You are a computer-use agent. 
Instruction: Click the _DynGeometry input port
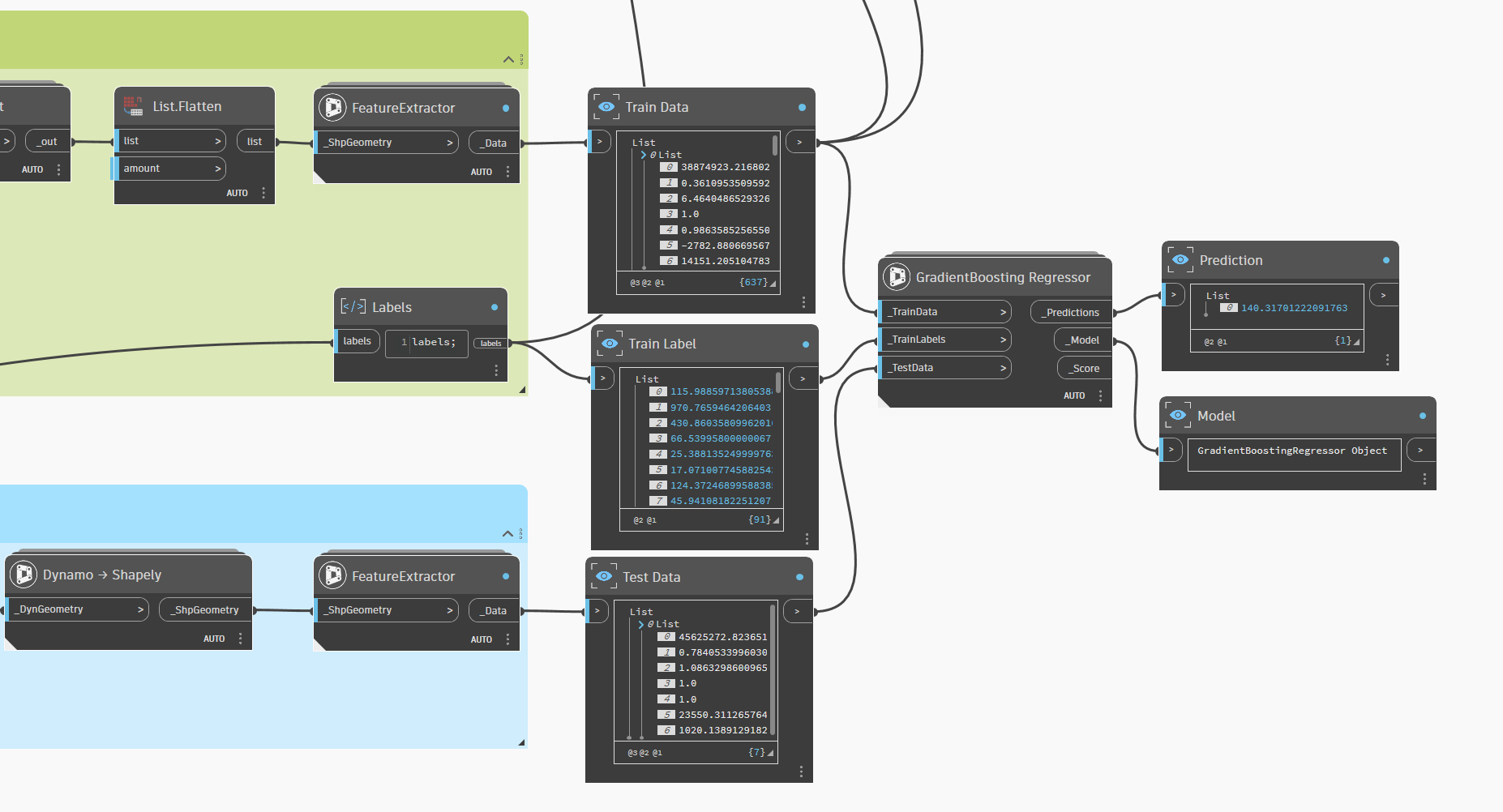tap(77, 609)
